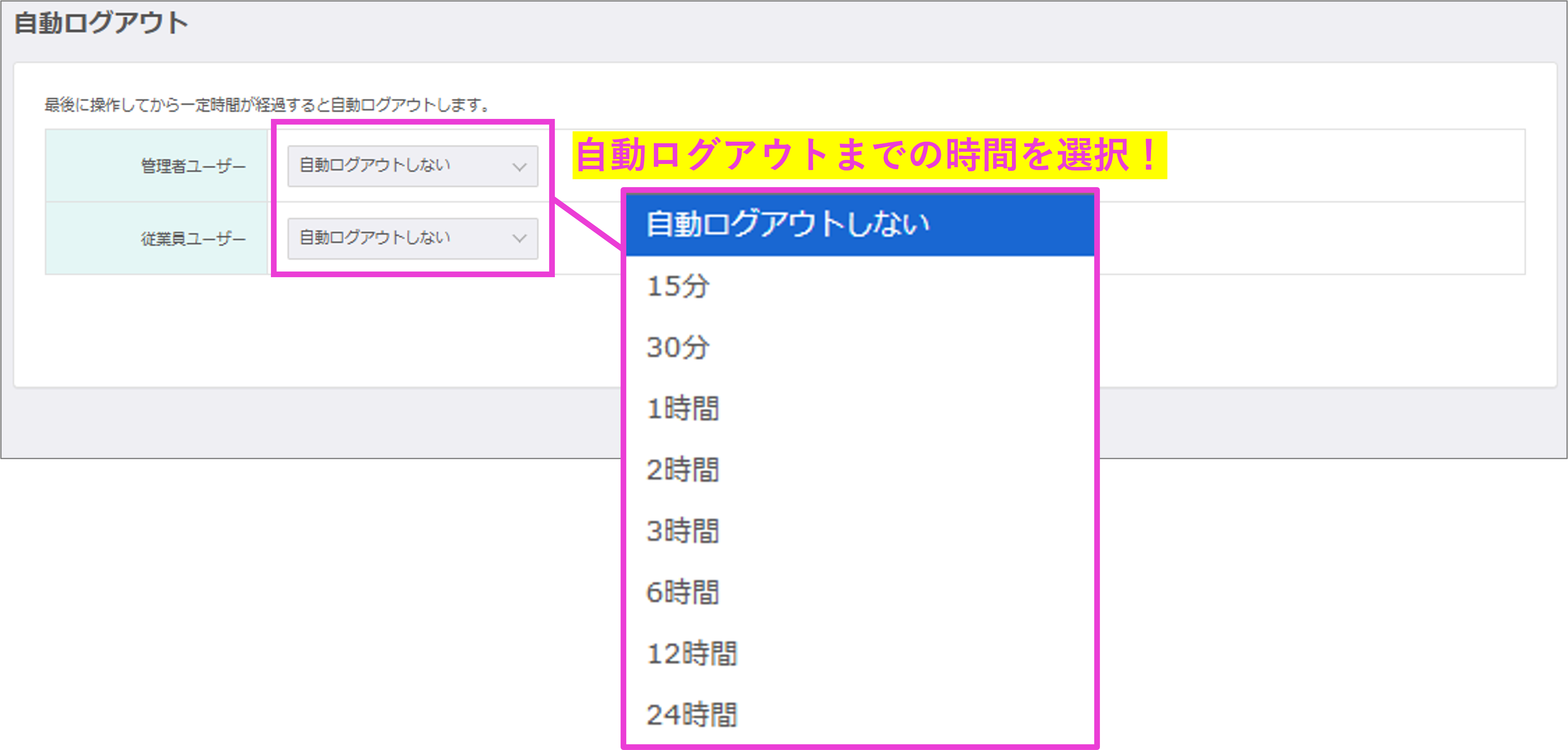This screenshot has height=750, width=1568.
Task: Click the 自動ログアウト page heading
Action: [101, 23]
